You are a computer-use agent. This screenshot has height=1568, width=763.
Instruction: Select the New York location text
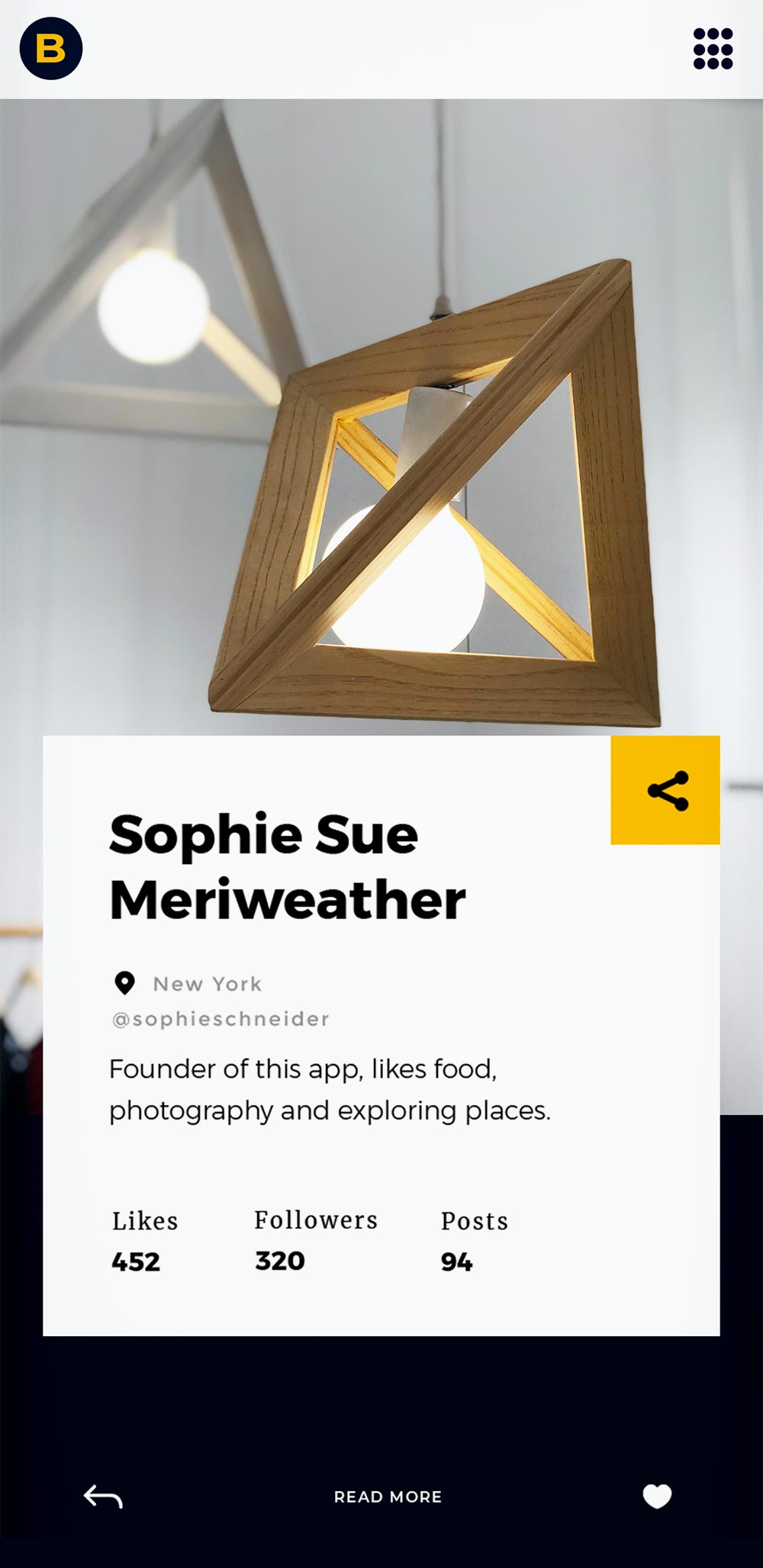208,984
